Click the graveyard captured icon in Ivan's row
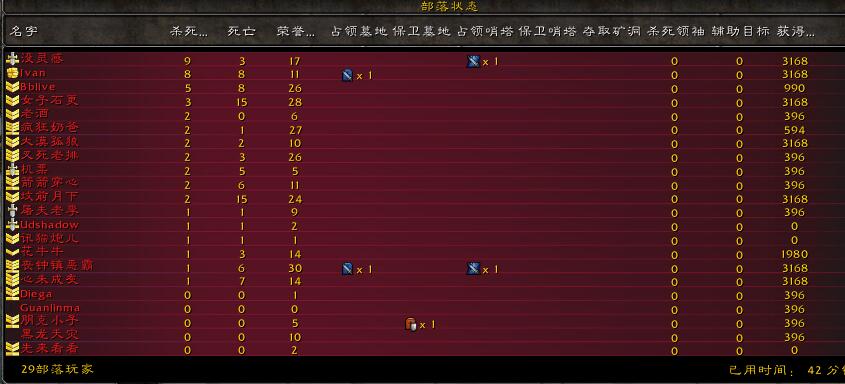845x384 pixels. pos(348,75)
